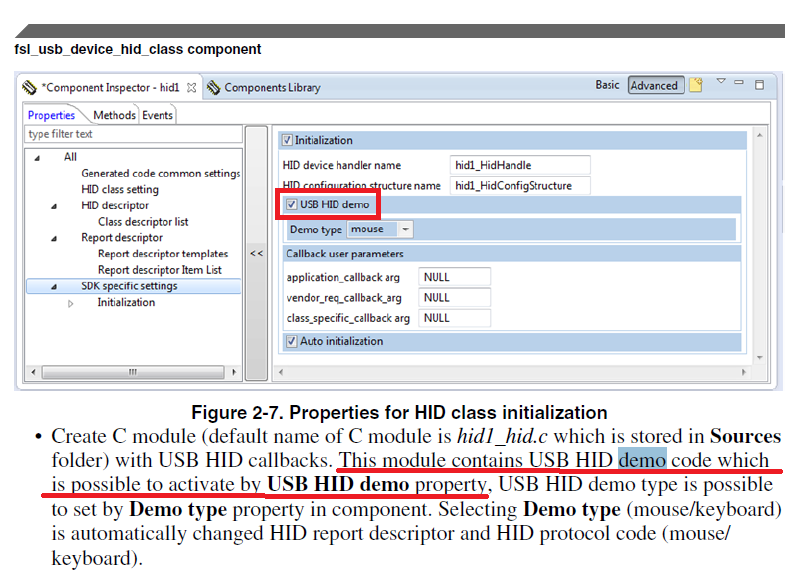Select Report descriptor Item List

(160, 270)
